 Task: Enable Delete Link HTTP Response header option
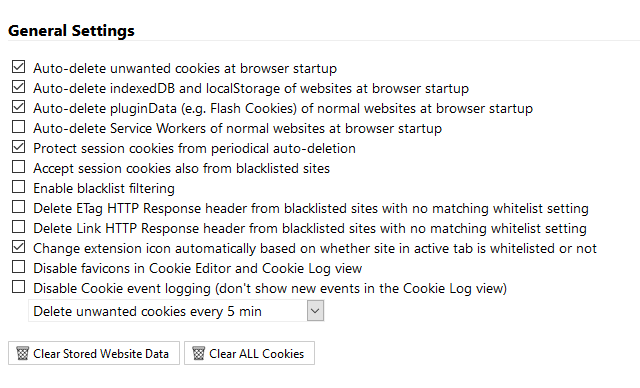click(x=18, y=226)
